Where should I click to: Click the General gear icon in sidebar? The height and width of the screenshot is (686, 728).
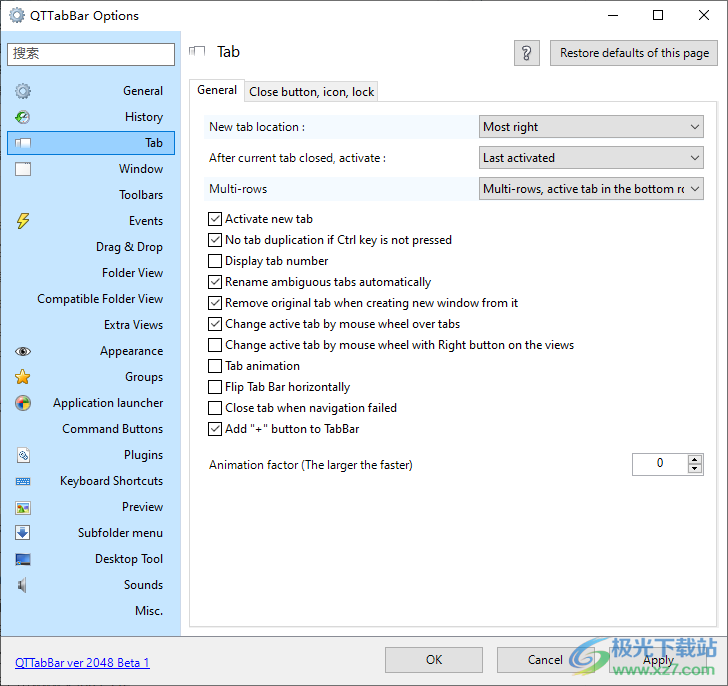[x=23, y=91]
